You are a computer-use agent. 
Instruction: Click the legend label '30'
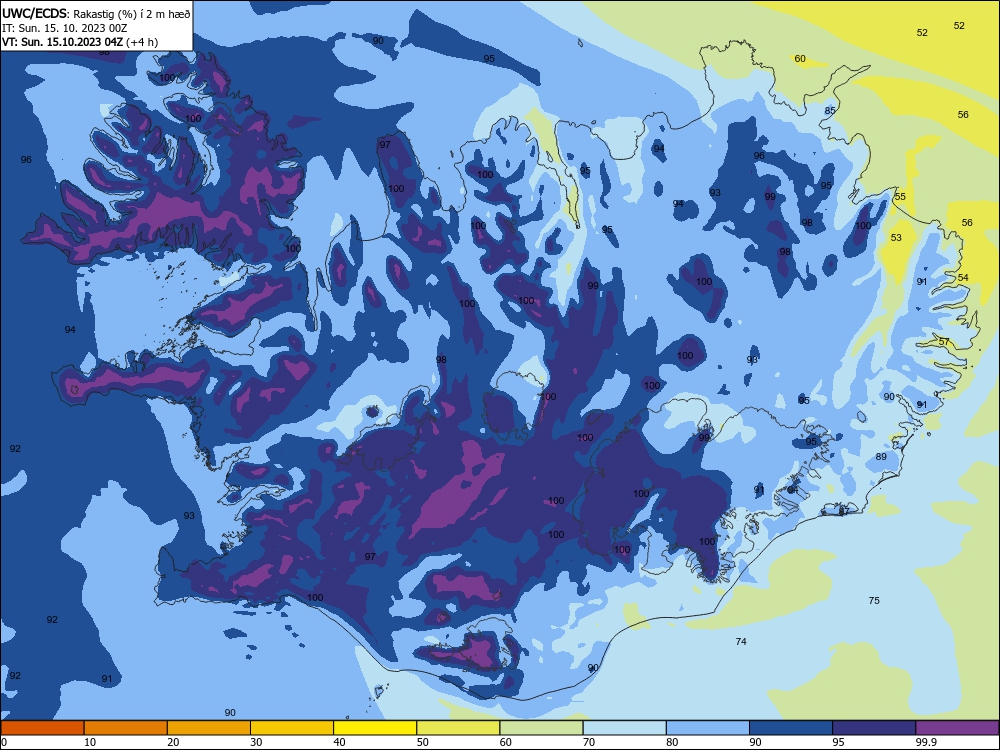click(x=256, y=742)
